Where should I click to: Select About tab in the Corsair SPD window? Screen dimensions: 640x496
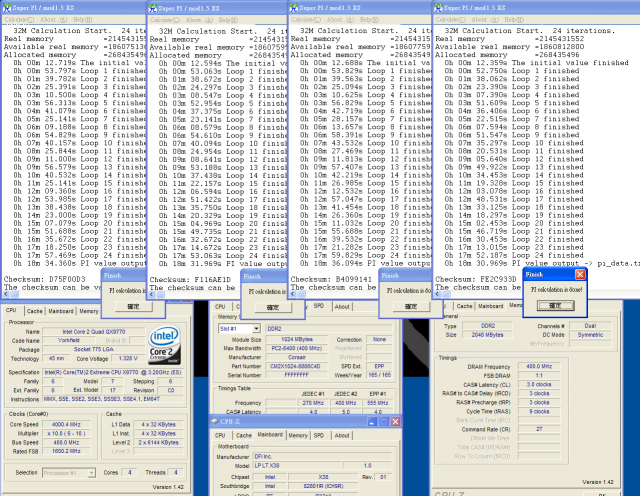tap(342, 307)
